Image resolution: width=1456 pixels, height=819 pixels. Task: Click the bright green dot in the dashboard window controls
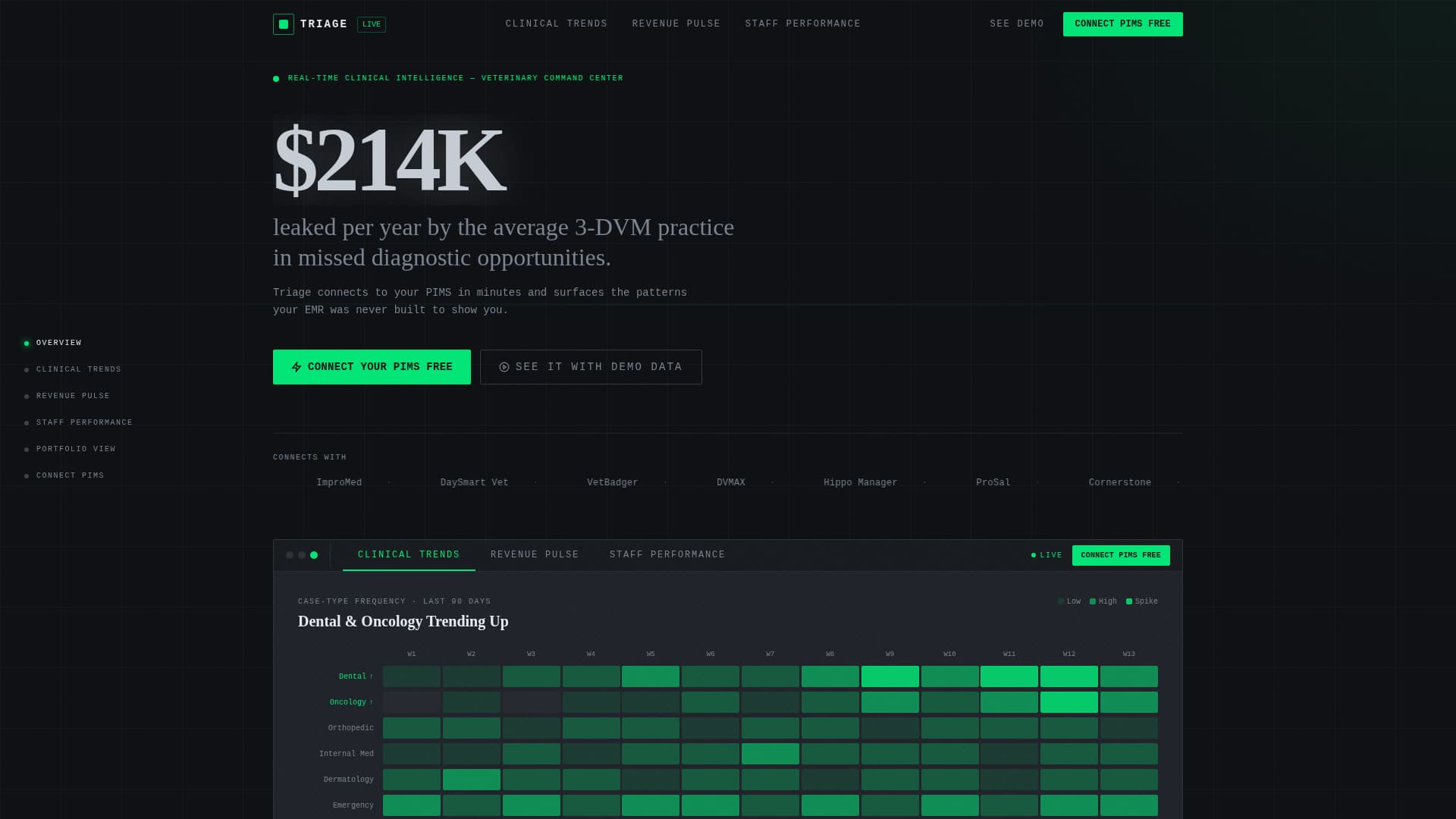314,555
